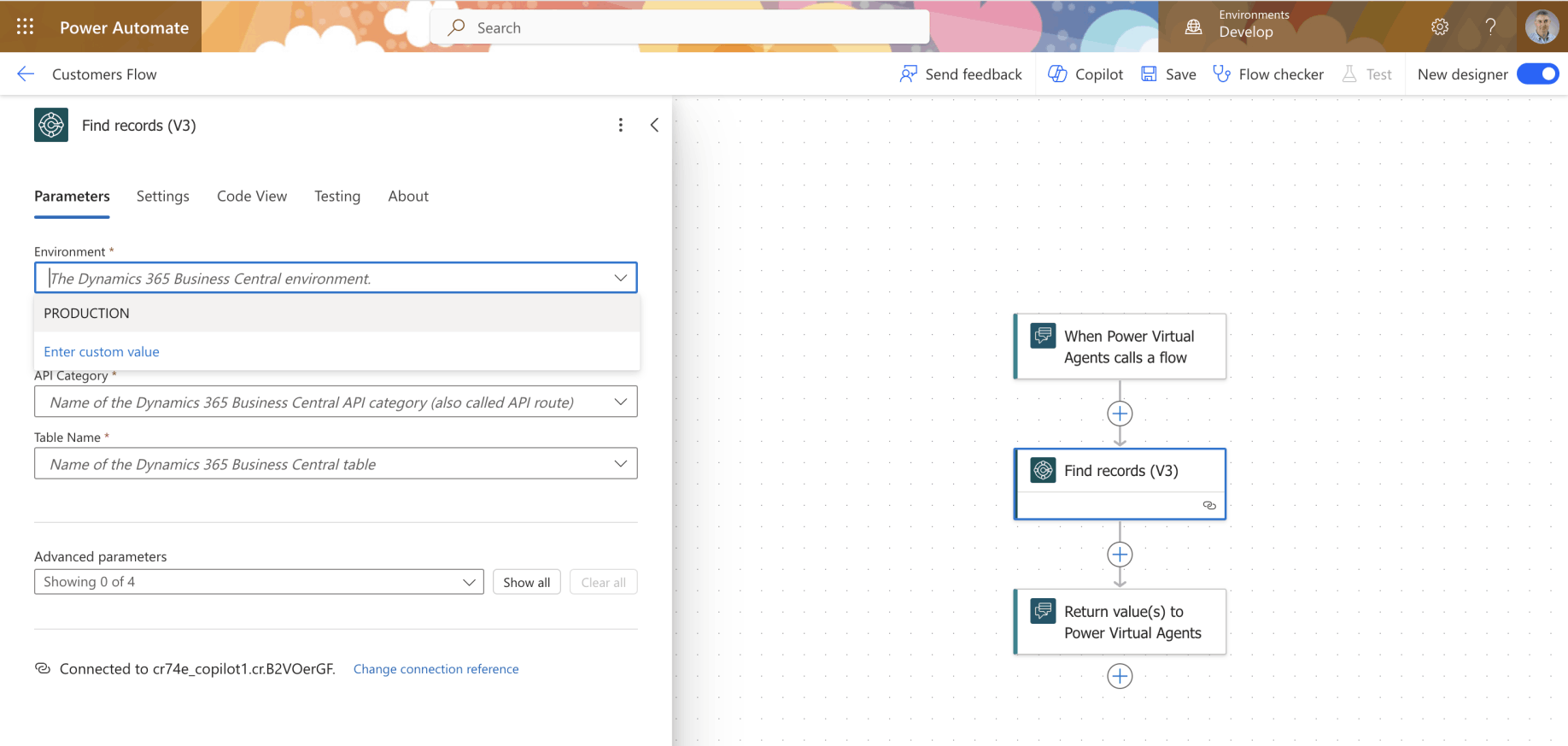Image resolution: width=1568 pixels, height=746 pixels.
Task: Click the Clear all button
Action: (x=604, y=582)
